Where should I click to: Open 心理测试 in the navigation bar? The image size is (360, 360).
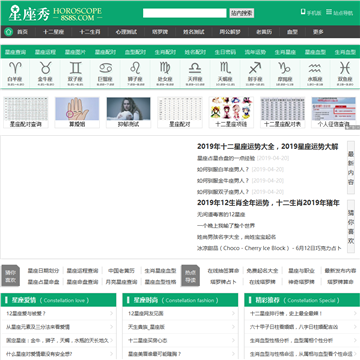(x=126, y=32)
